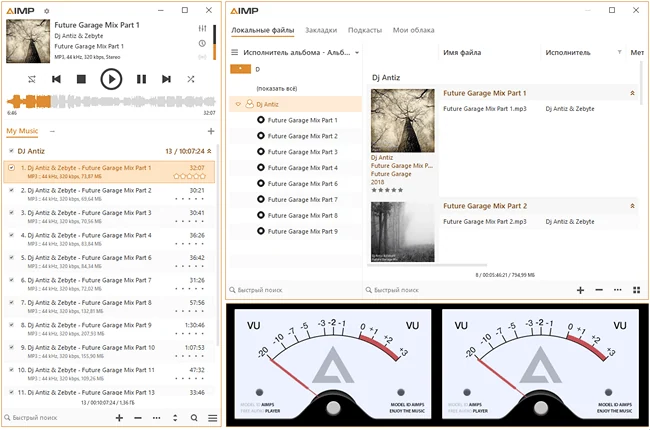The image size is (650, 430).
Task: Click Future Garage Mix Part 1 album cover
Action: [403, 121]
